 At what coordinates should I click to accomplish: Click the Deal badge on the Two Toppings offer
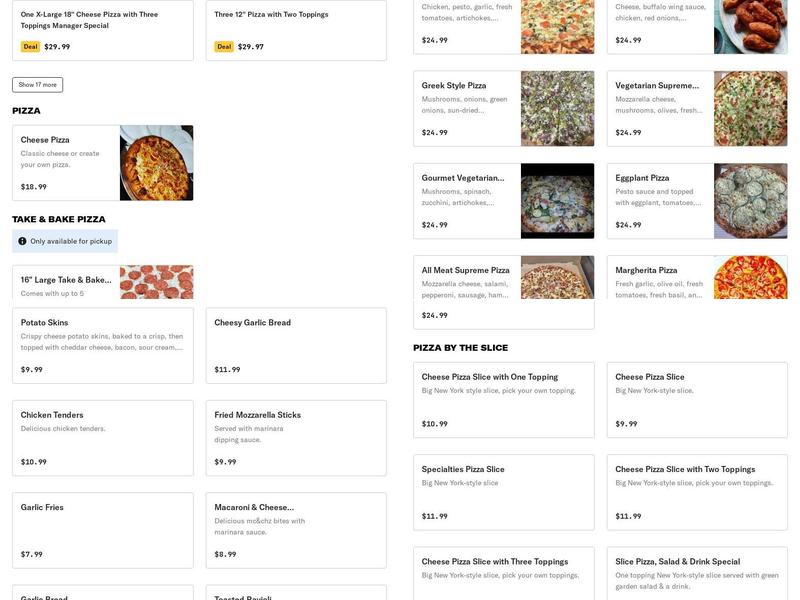pyautogui.click(x=224, y=45)
